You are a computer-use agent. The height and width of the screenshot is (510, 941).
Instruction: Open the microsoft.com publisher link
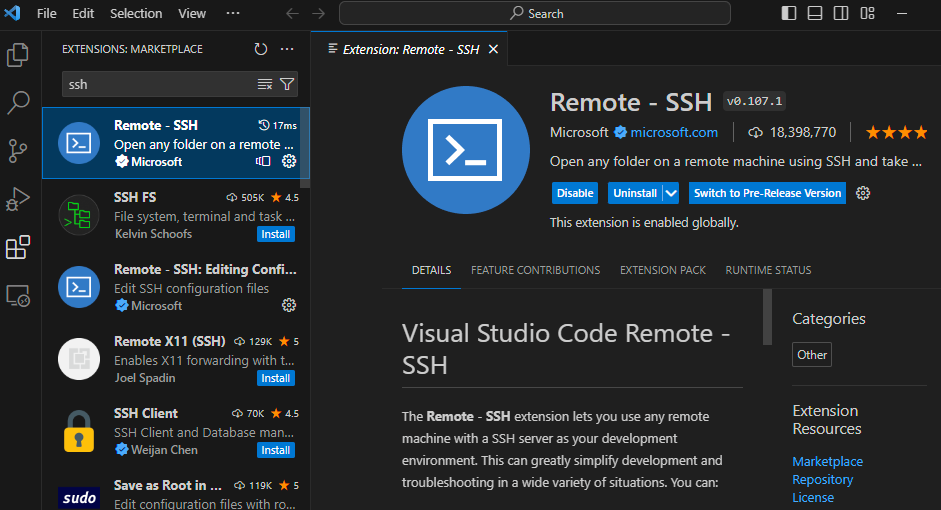tap(673, 133)
